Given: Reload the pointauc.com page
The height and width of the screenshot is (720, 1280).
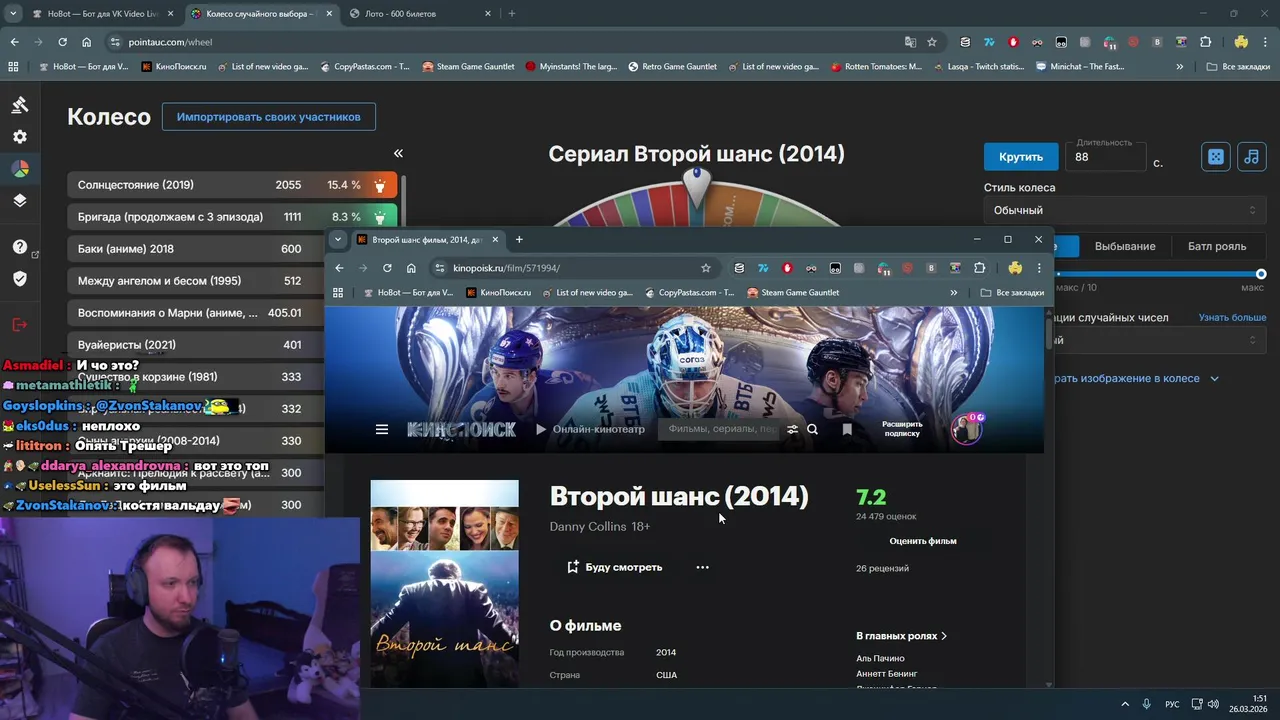Looking at the screenshot, I should pyautogui.click(x=62, y=42).
